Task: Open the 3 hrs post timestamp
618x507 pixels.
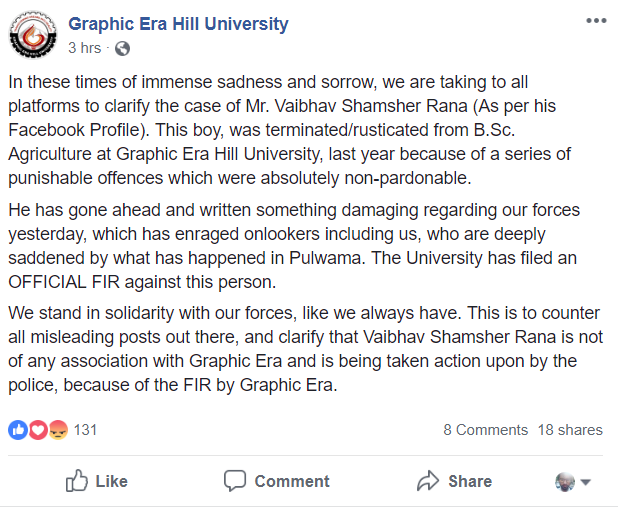Action: (84, 48)
